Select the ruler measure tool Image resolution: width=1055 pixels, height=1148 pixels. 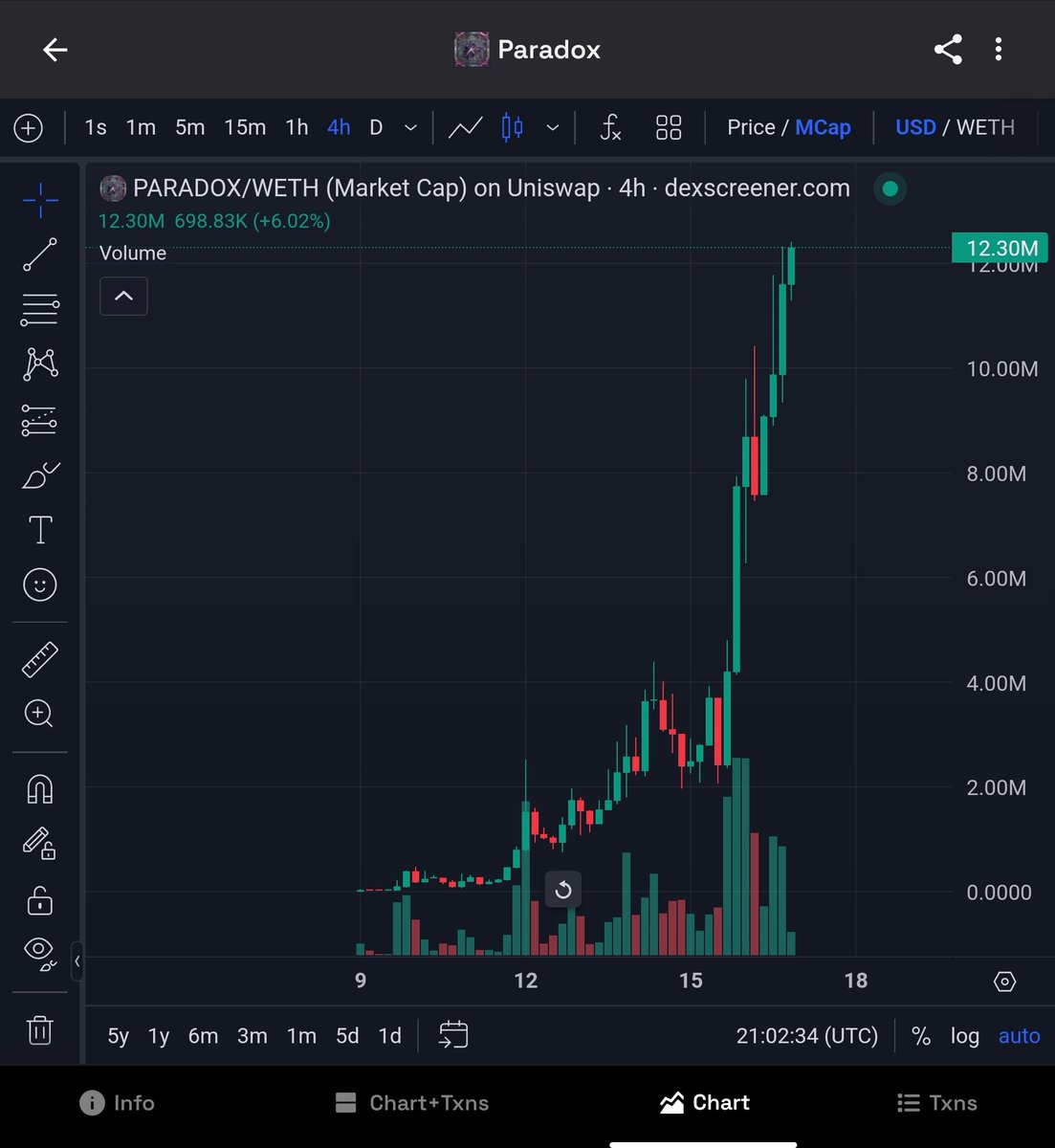click(40, 659)
